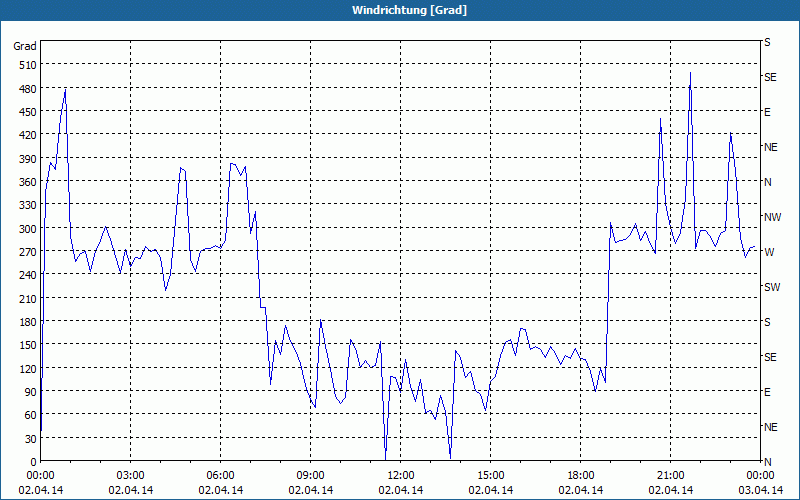Select the 03.04.14 date label

click(760, 490)
